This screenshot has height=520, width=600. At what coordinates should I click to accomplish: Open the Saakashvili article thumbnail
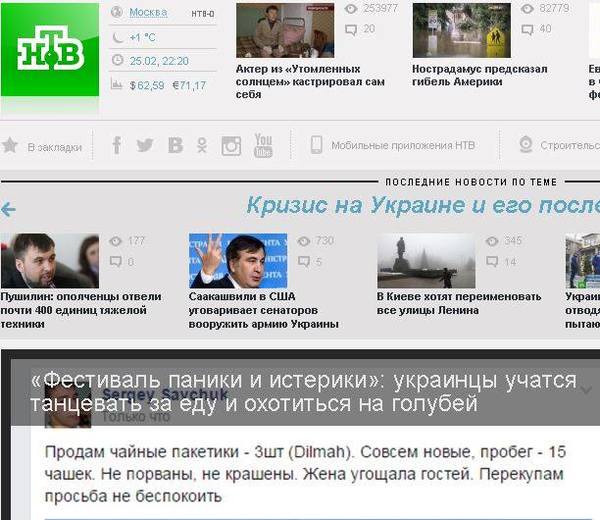point(238,261)
